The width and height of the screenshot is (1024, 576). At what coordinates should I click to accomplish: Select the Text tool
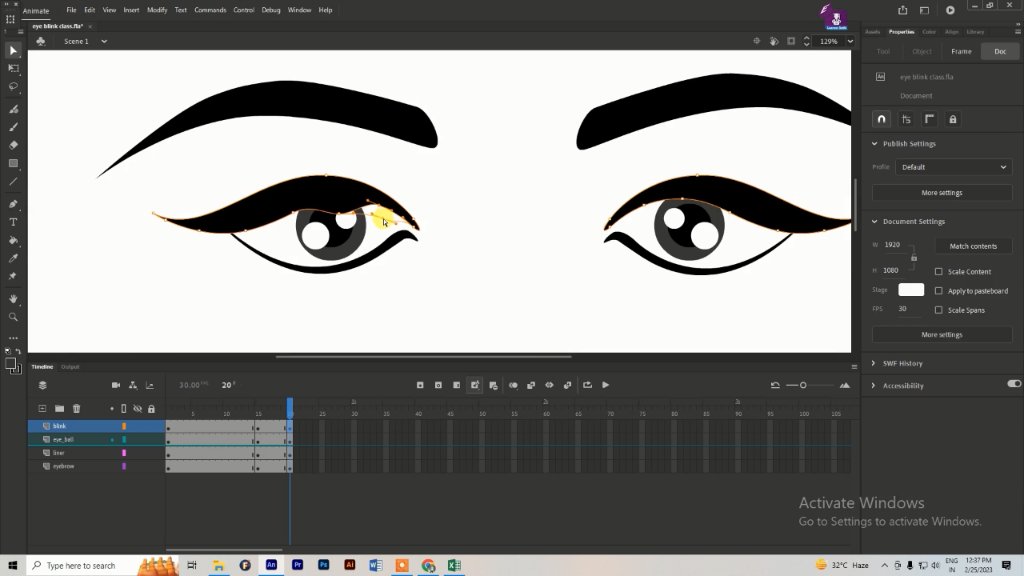[x=13, y=222]
